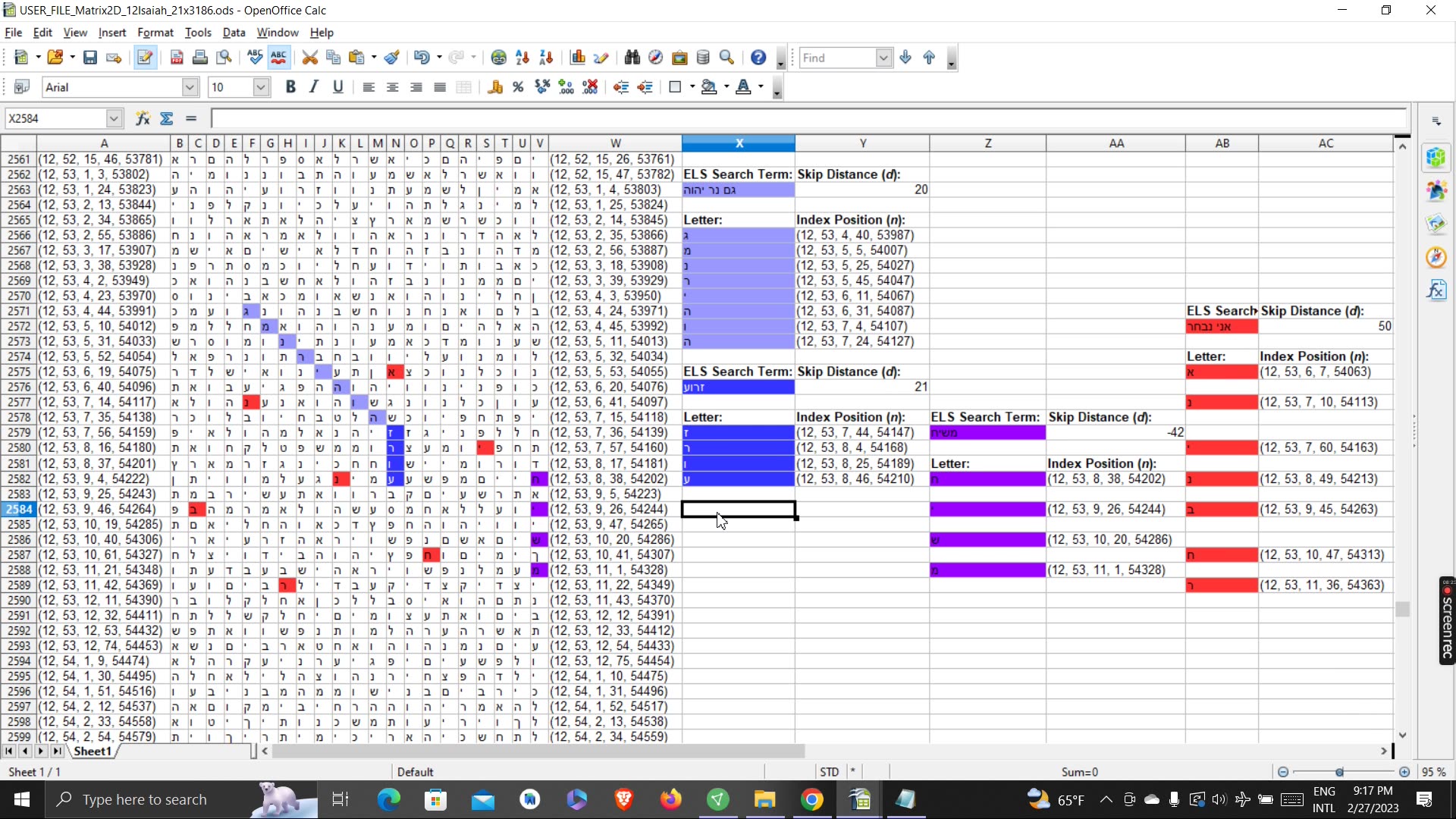The height and width of the screenshot is (819, 1456).
Task: Expand the Name Box dropdown
Action: 114,118
